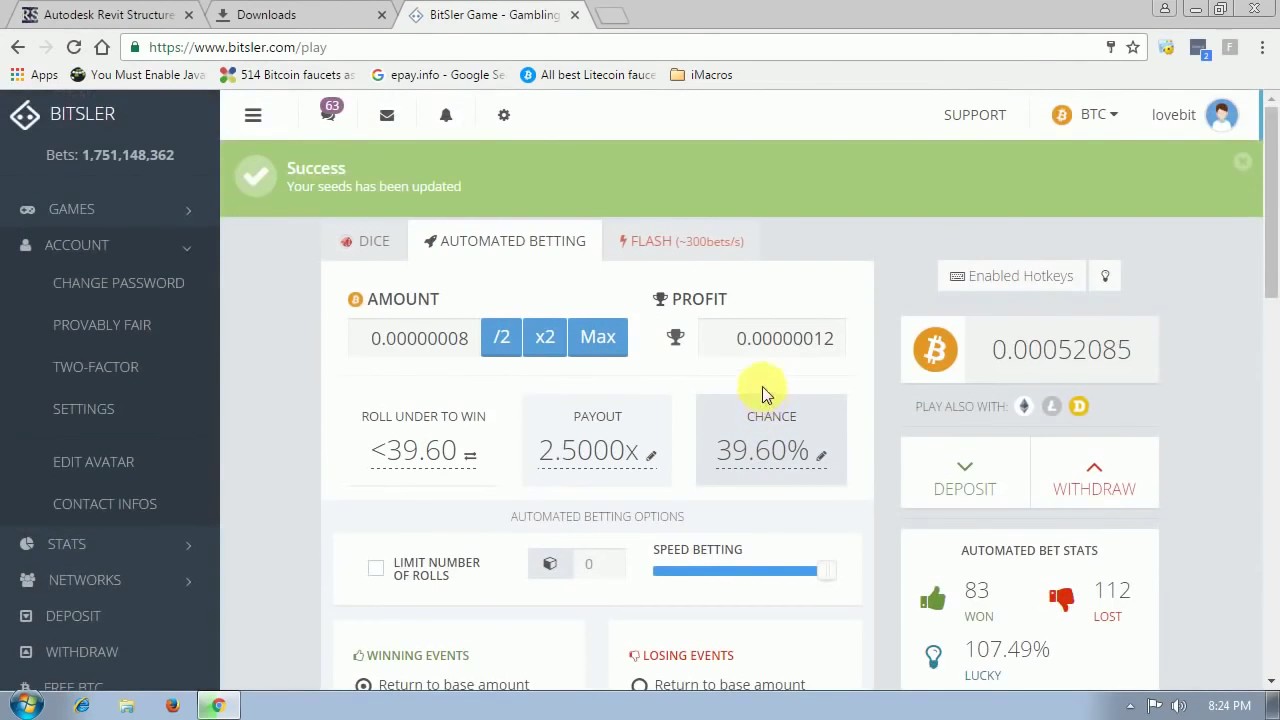The height and width of the screenshot is (720, 1280).
Task: Click the Bitsler logo
Action: (x=64, y=114)
